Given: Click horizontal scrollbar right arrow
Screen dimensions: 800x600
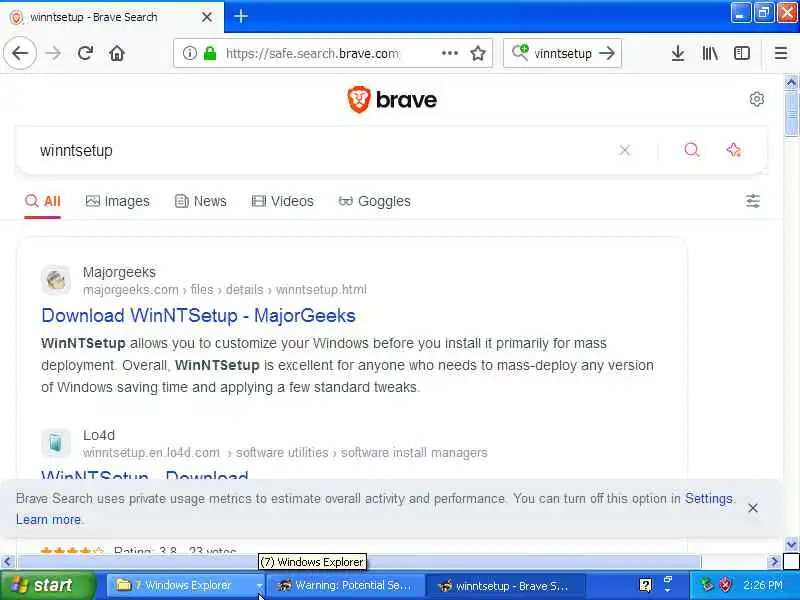Looking at the screenshot, I should pyautogui.click(x=774, y=562).
